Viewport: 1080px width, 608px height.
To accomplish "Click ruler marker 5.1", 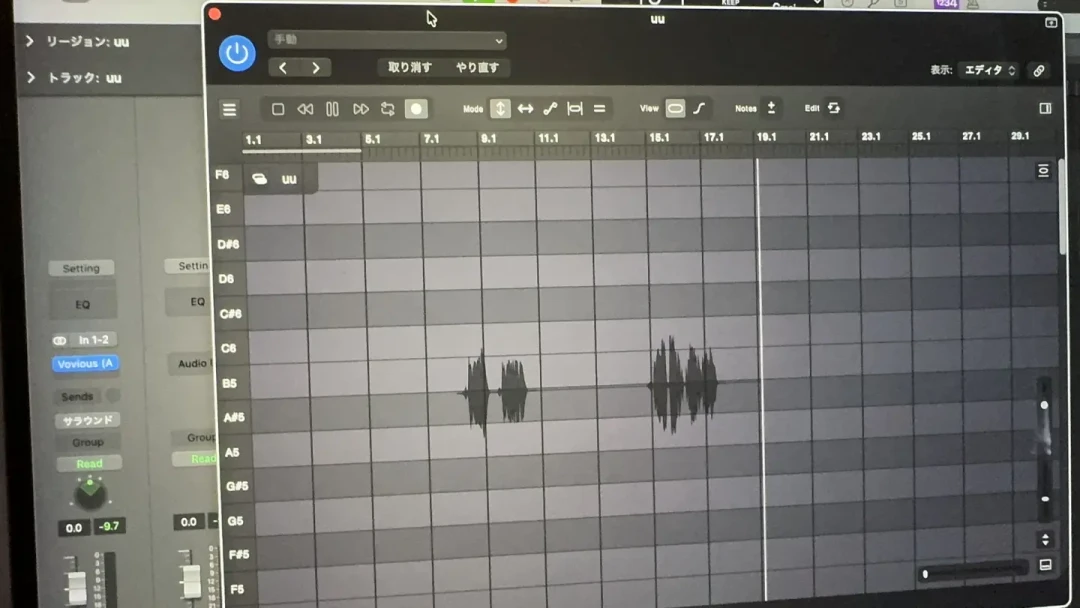I will pyautogui.click(x=373, y=139).
